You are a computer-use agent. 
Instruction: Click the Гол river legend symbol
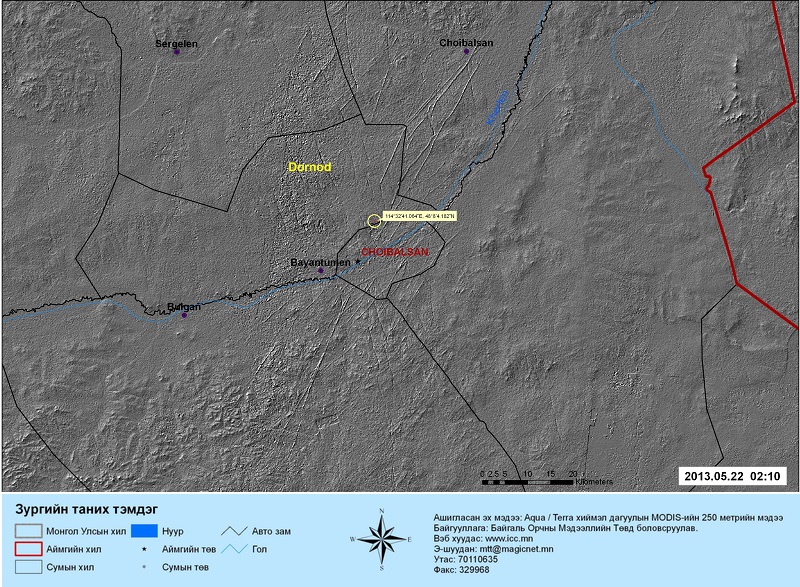click(x=236, y=549)
